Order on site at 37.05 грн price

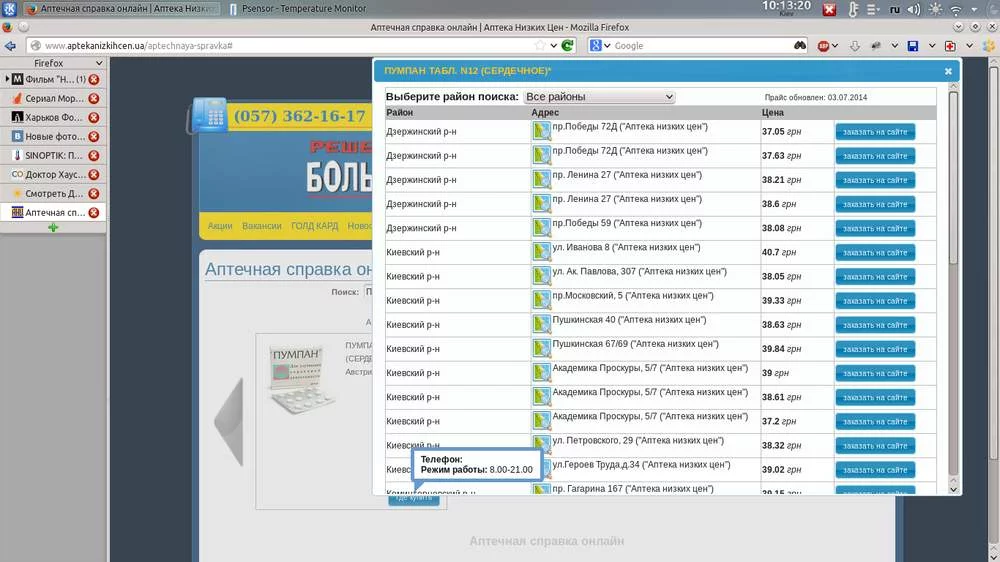pyautogui.click(x=875, y=132)
